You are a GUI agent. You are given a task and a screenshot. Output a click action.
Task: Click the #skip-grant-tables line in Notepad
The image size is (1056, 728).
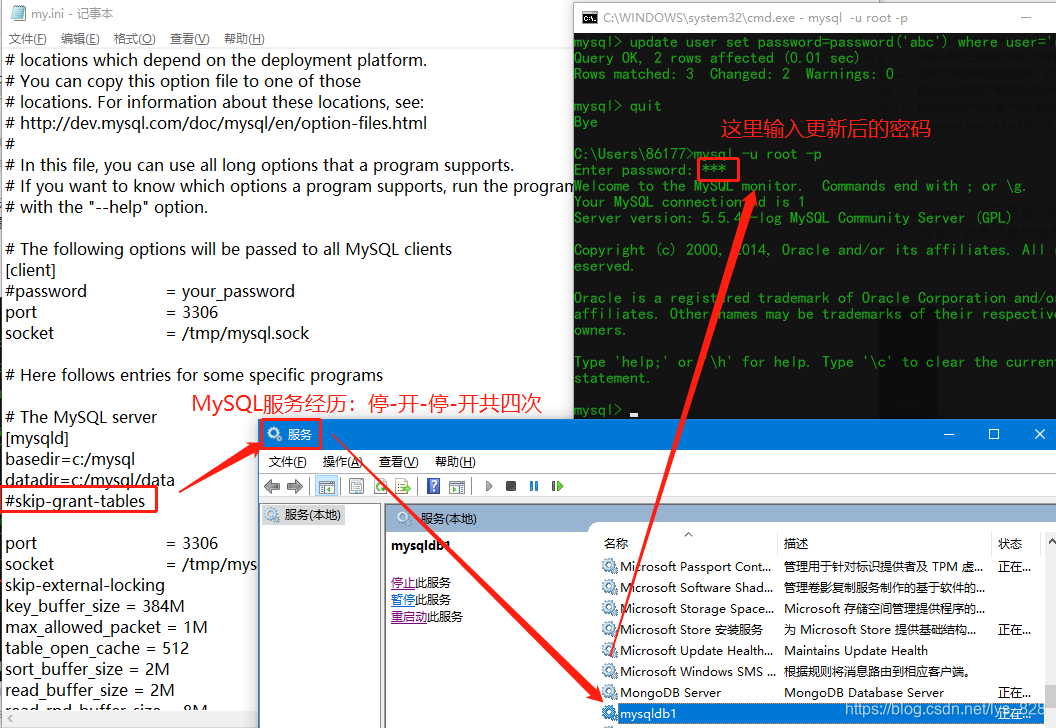pos(75,501)
